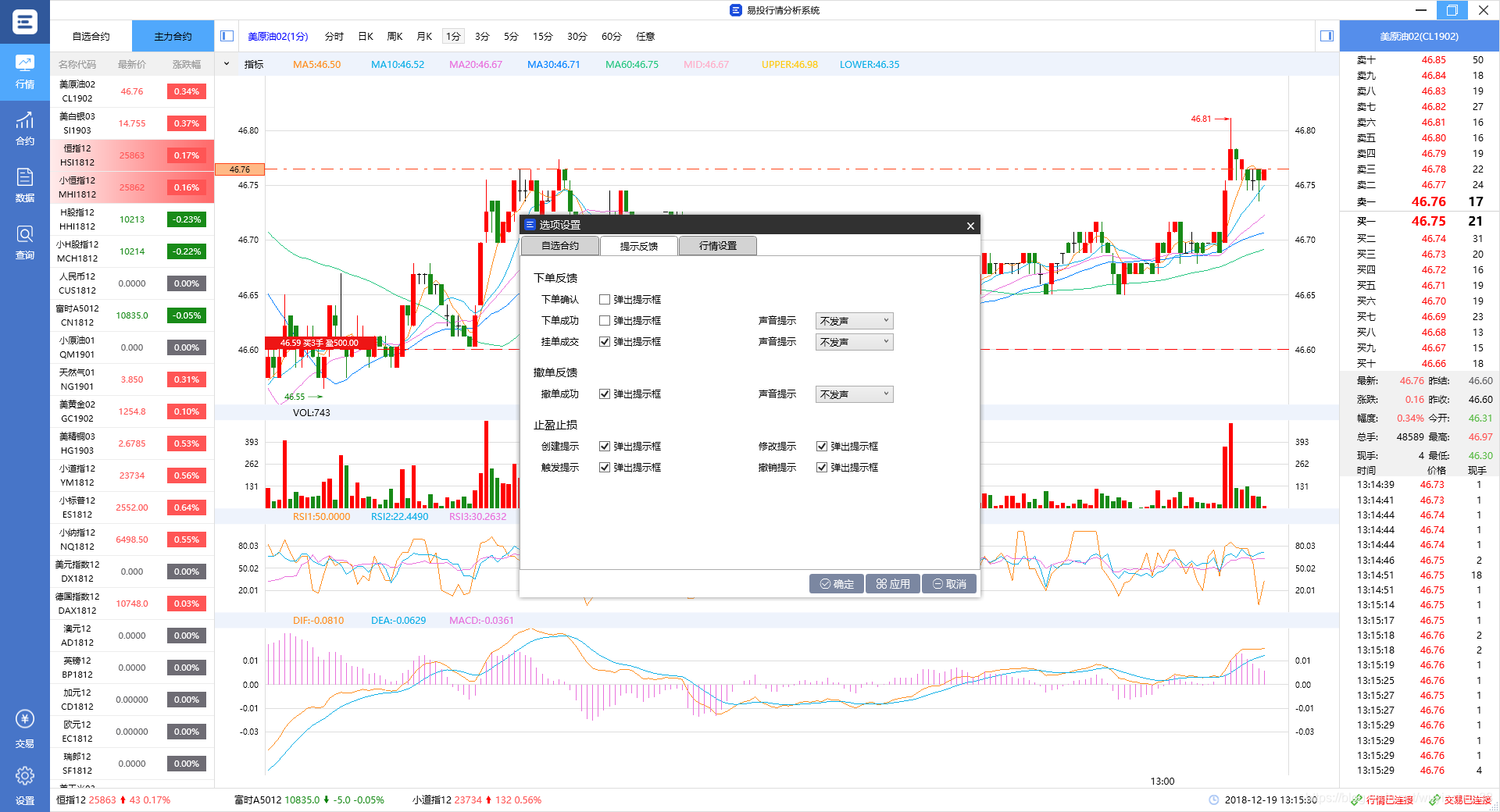Toggle 下单成功 弹出提示框 checkbox
This screenshot has width=1500, height=812.
[605, 321]
